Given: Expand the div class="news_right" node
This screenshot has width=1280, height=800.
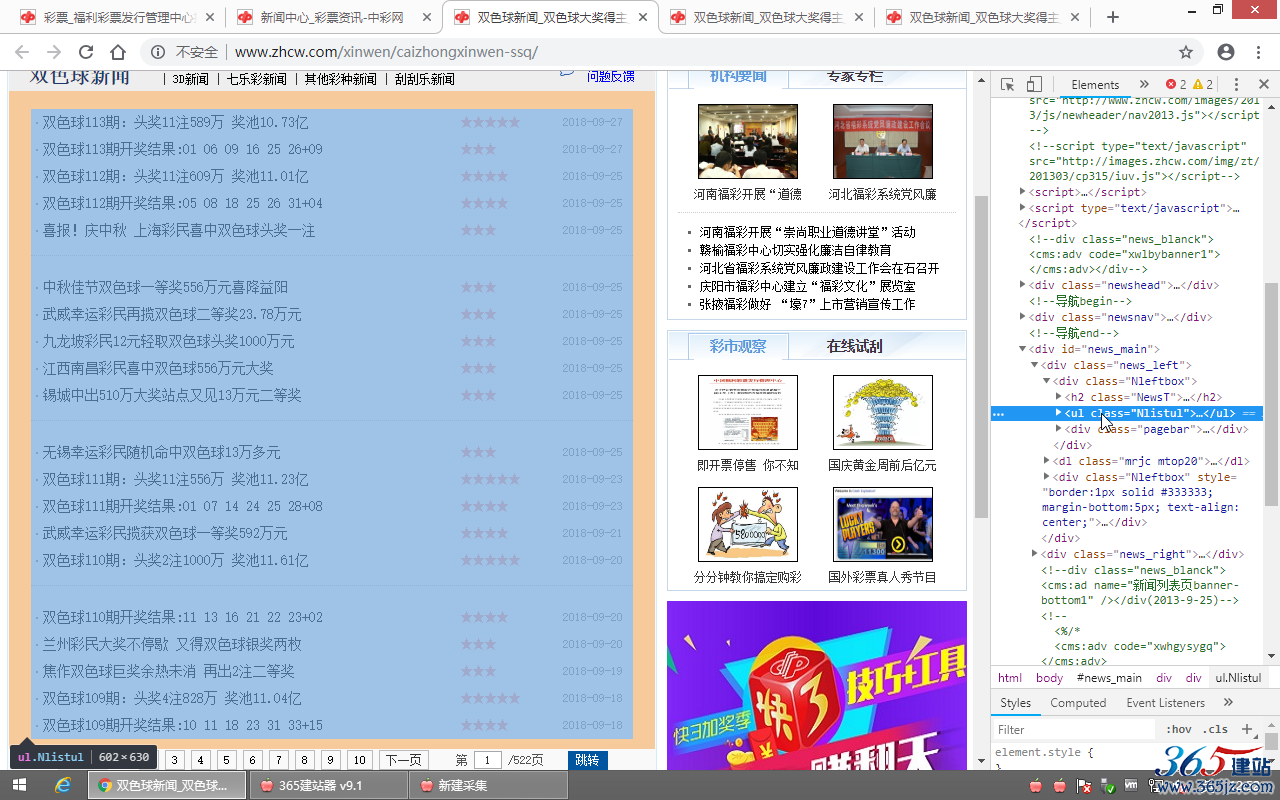Looking at the screenshot, I should [x=1035, y=554].
